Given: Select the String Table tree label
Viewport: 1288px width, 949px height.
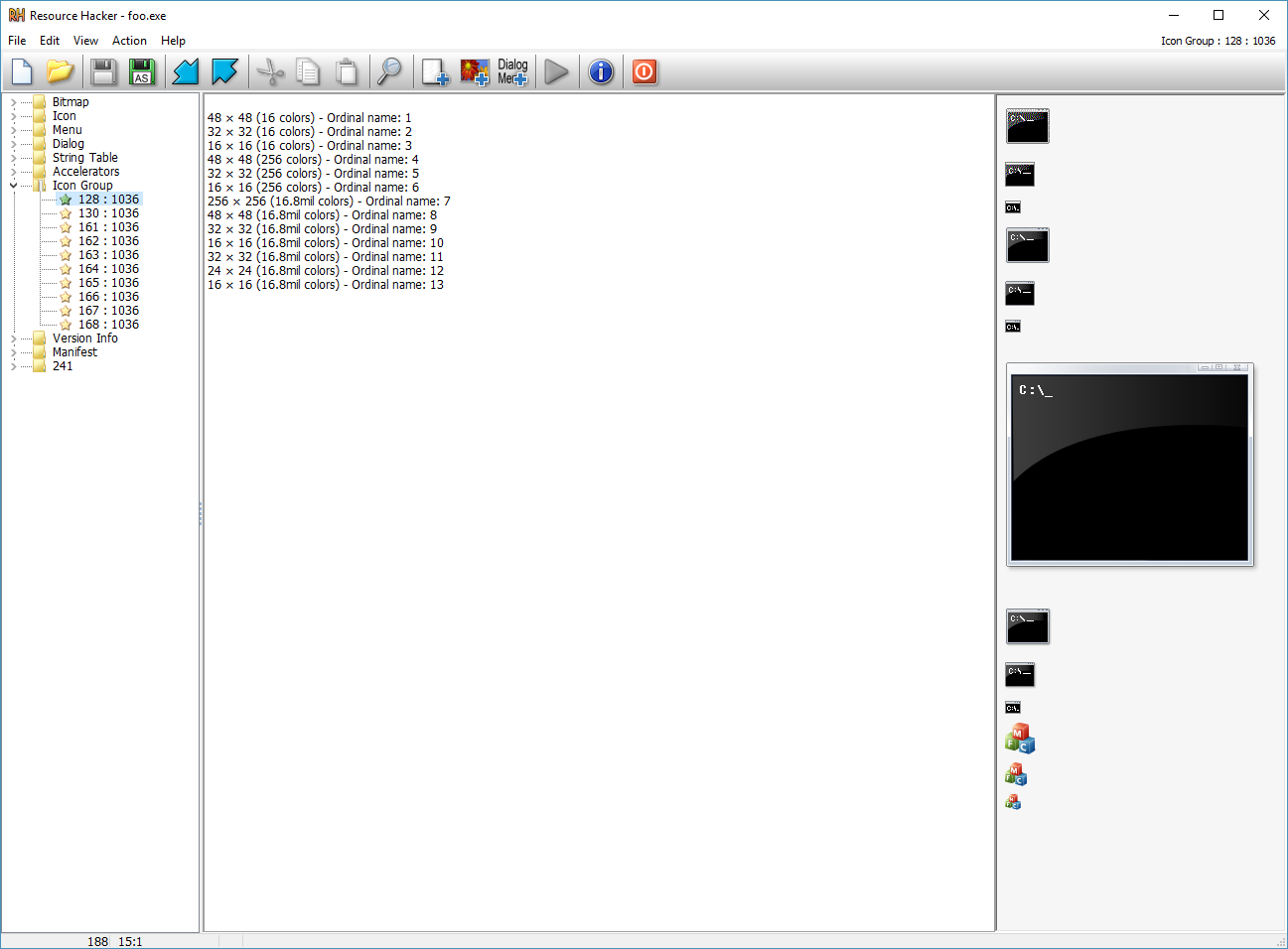Looking at the screenshot, I should (x=85, y=158).
